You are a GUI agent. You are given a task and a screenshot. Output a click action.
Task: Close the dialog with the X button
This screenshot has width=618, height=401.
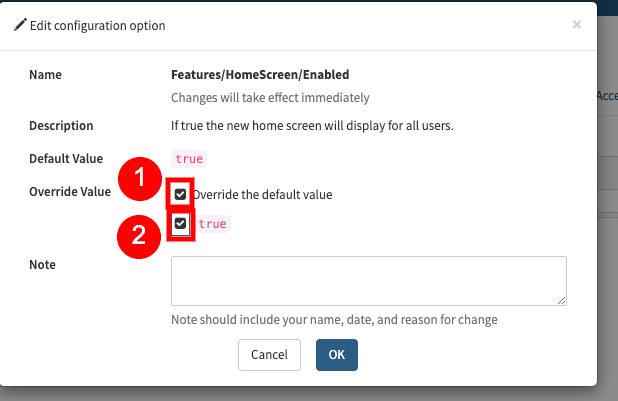pos(576,25)
